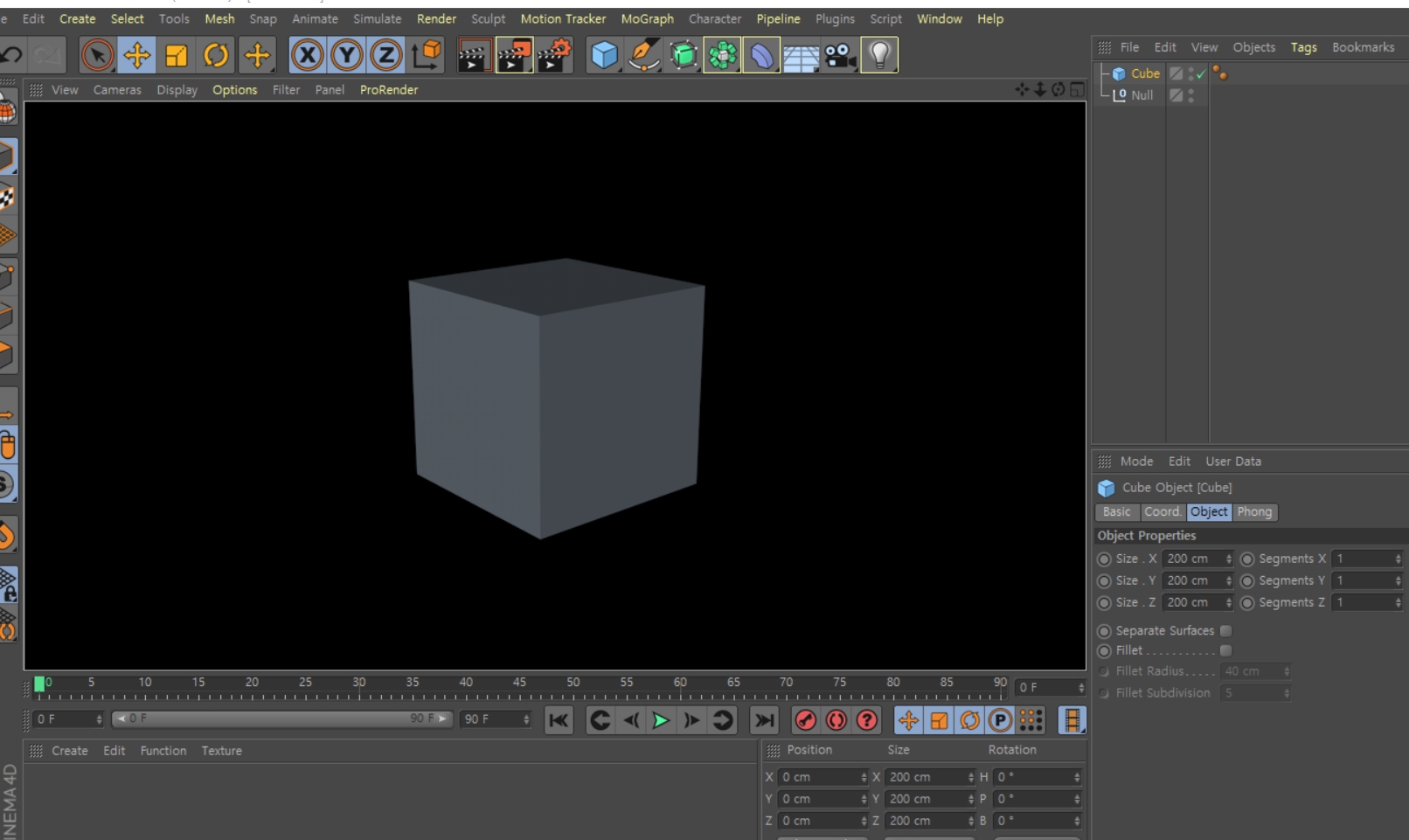Toggle Parameter keyframe recording

click(1000, 720)
